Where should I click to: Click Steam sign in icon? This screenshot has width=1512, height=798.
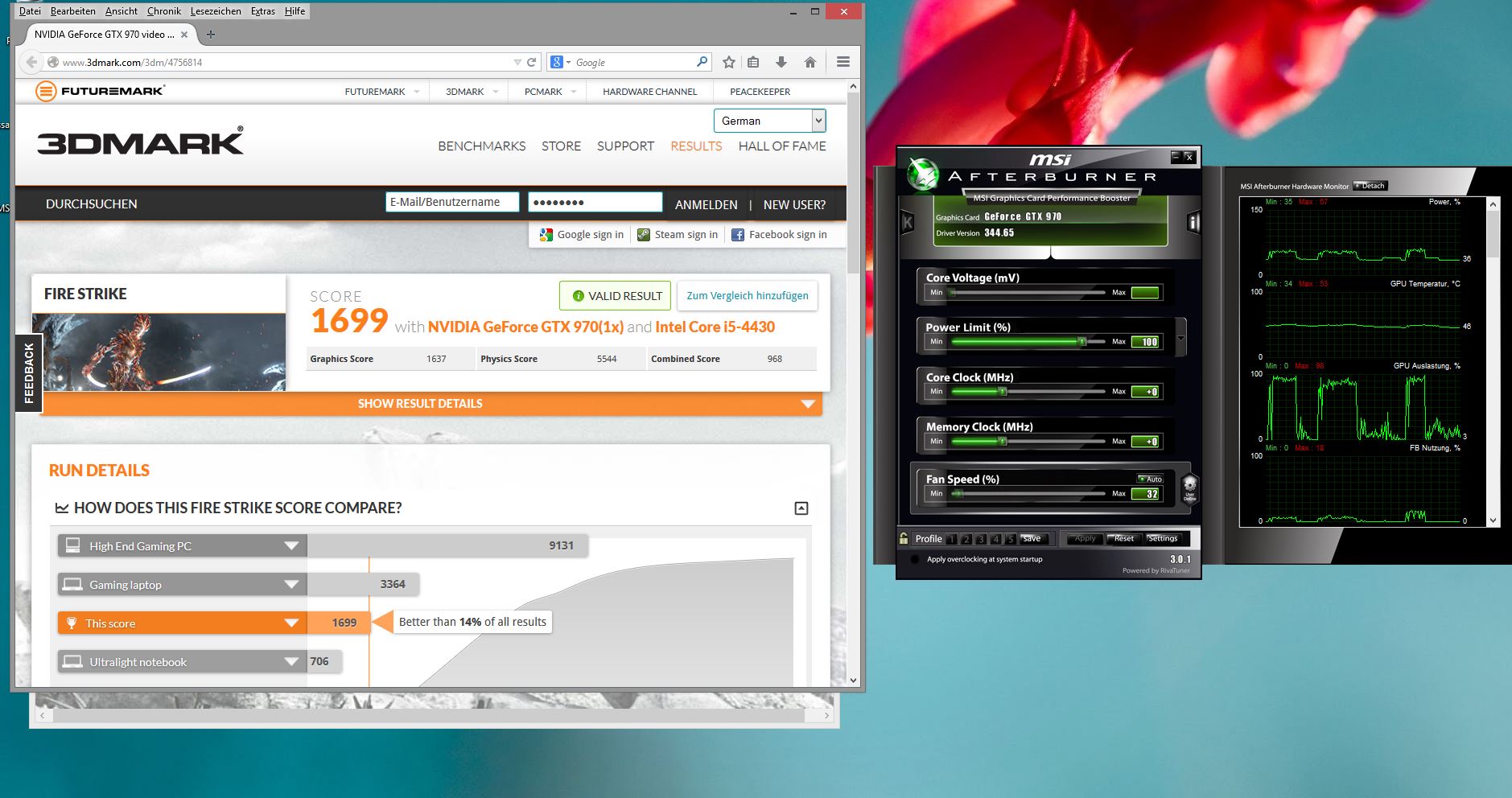(x=644, y=235)
